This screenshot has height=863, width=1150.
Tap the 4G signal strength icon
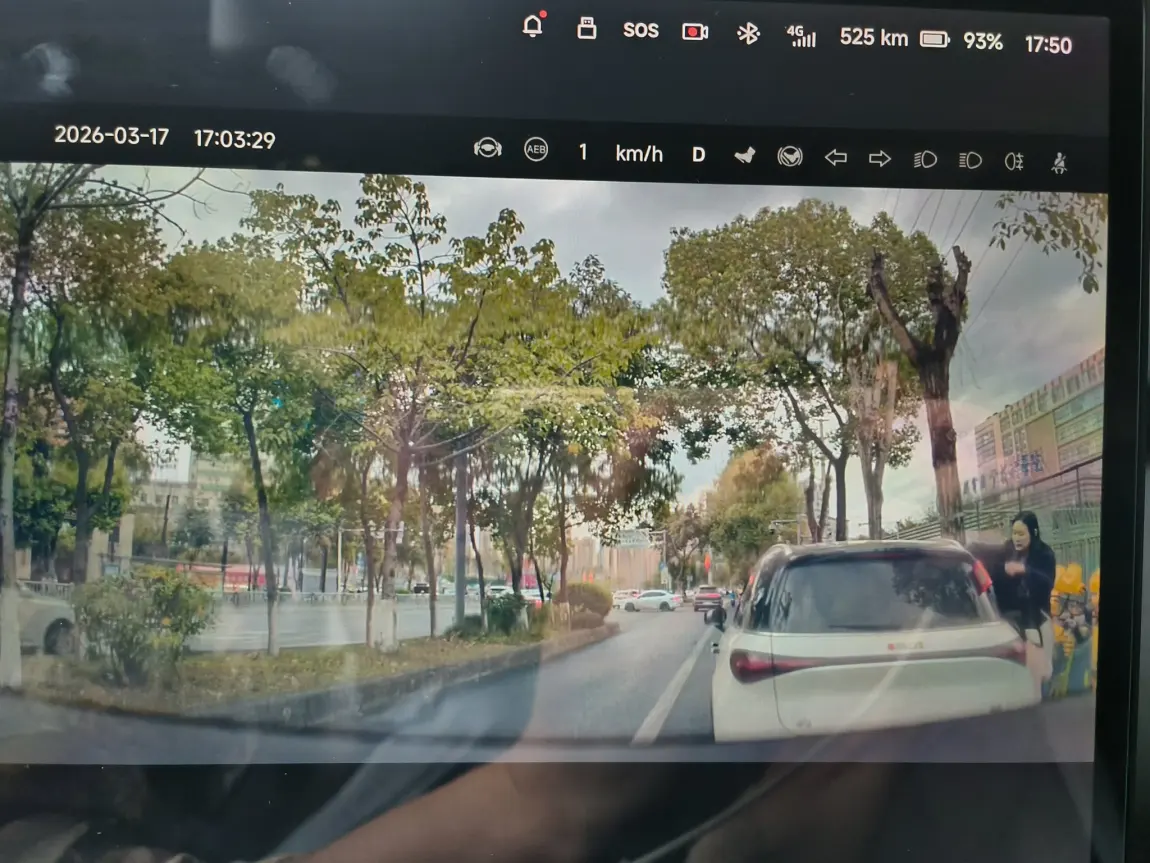[x=801, y=36]
